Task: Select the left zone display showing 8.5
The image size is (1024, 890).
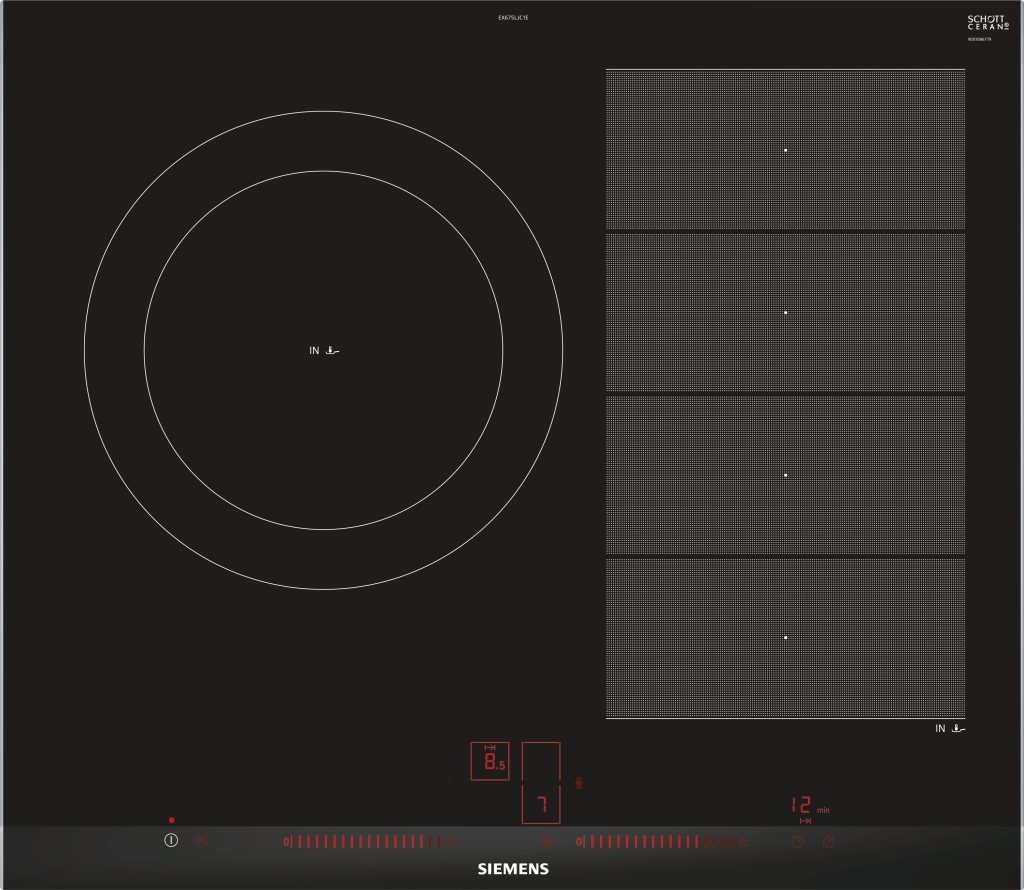Action: [x=490, y=761]
